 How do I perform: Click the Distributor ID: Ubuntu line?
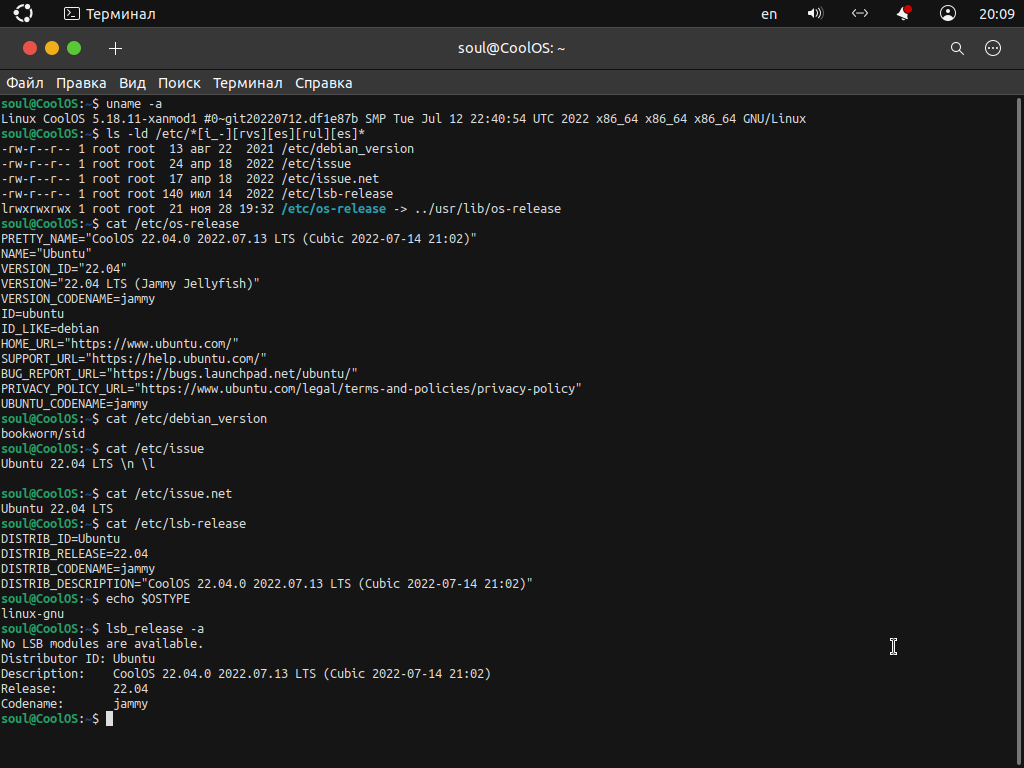(x=78, y=659)
